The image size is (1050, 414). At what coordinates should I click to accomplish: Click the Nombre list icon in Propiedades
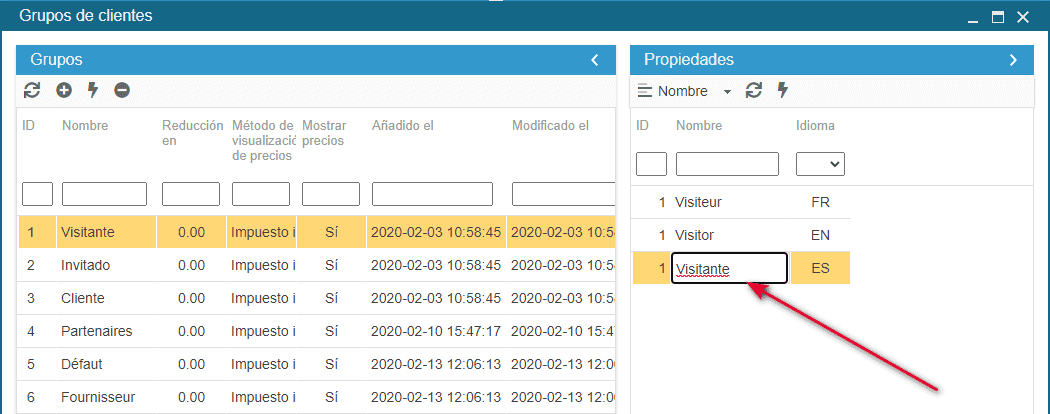[x=645, y=91]
